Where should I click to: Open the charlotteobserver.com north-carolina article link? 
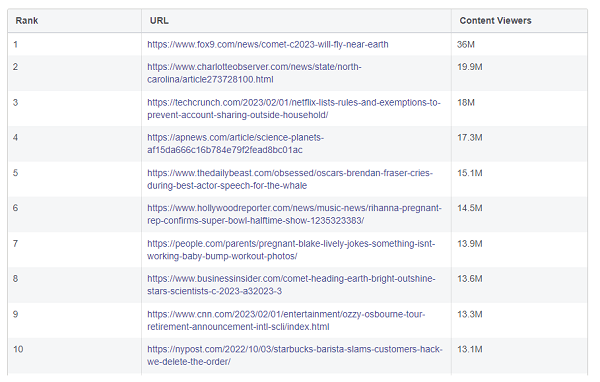[254, 73]
